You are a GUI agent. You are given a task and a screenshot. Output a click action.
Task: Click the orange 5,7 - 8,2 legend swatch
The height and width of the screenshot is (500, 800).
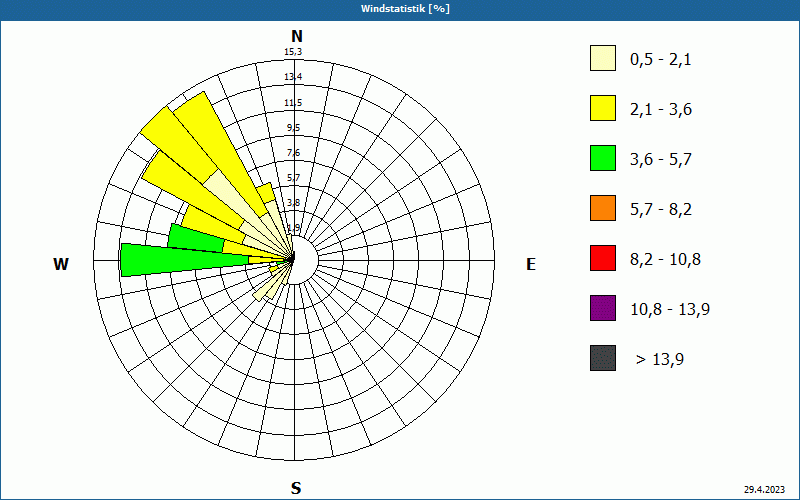tap(603, 208)
